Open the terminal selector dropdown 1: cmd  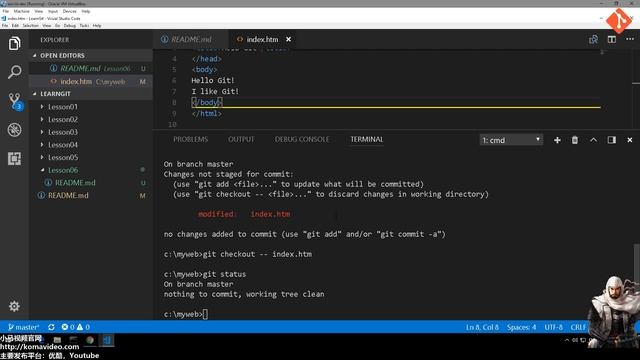click(x=511, y=140)
